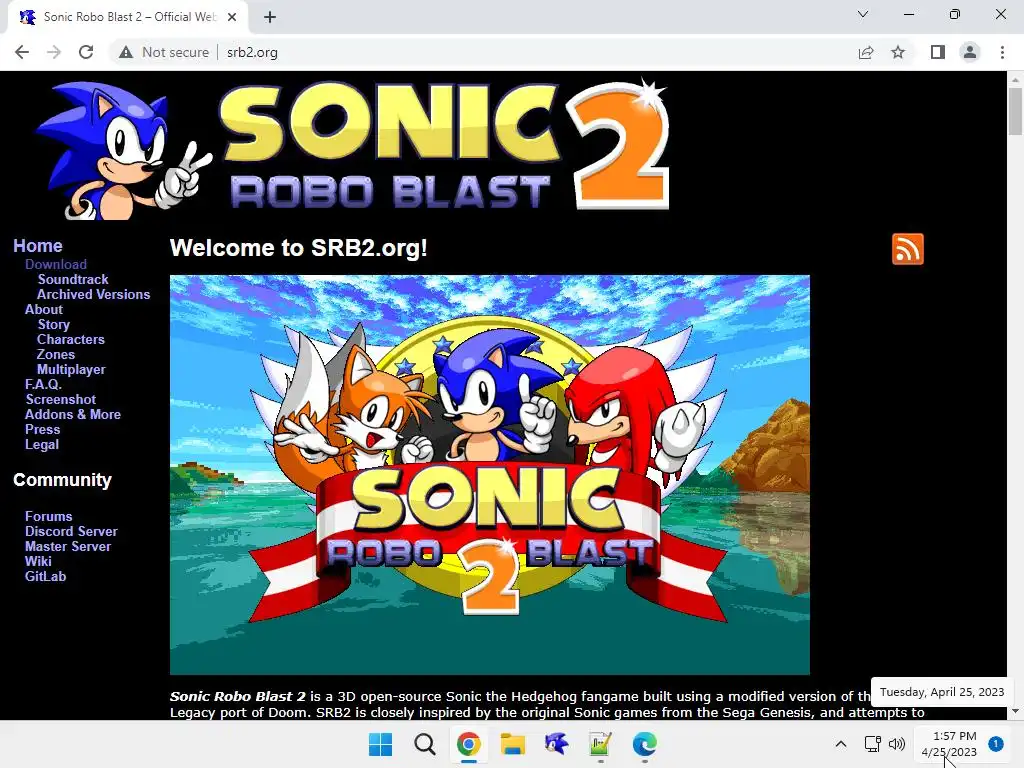1024x768 pixels.
Task: Open the Chrome profile avatar
Action: pos(970,52)
